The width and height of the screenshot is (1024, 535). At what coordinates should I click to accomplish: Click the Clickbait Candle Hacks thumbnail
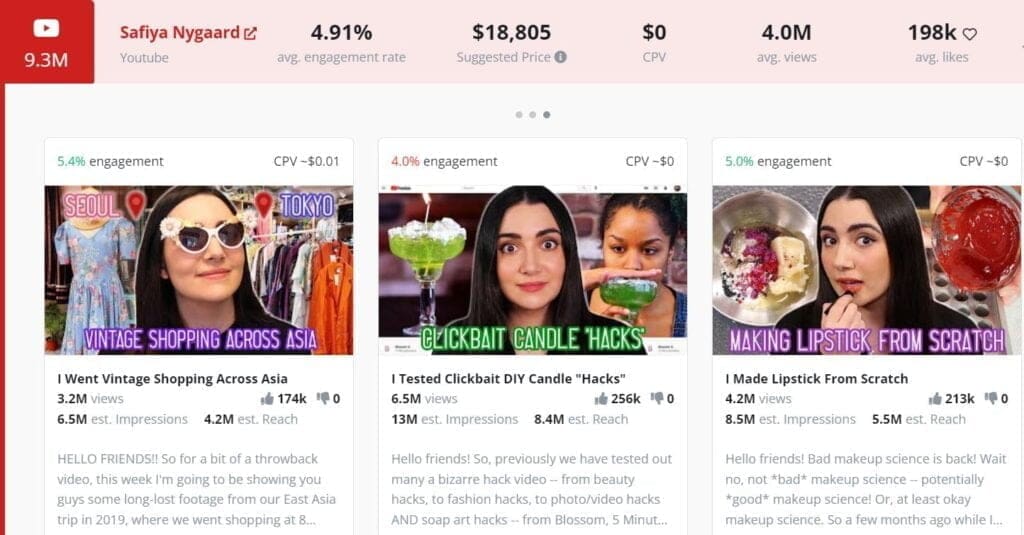[x=533, y=270]
